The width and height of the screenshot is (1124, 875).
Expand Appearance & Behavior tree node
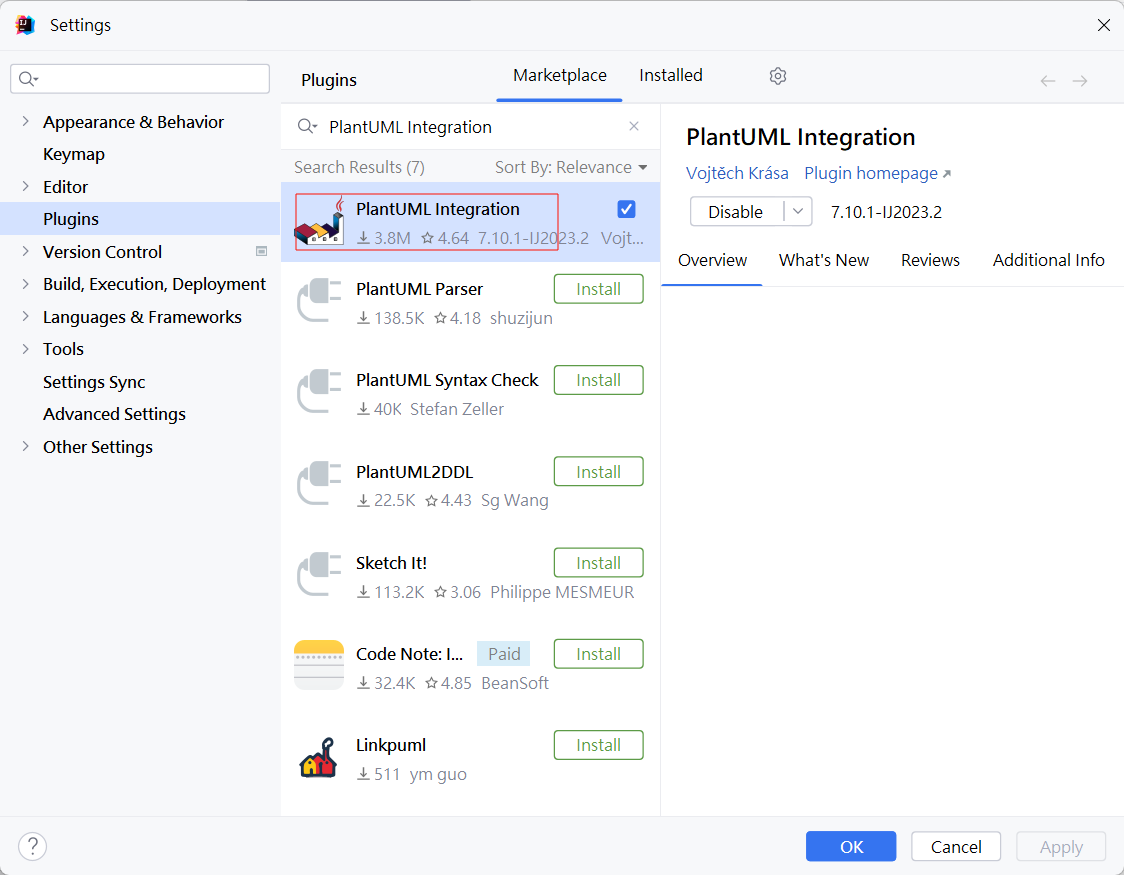[26, 121]
